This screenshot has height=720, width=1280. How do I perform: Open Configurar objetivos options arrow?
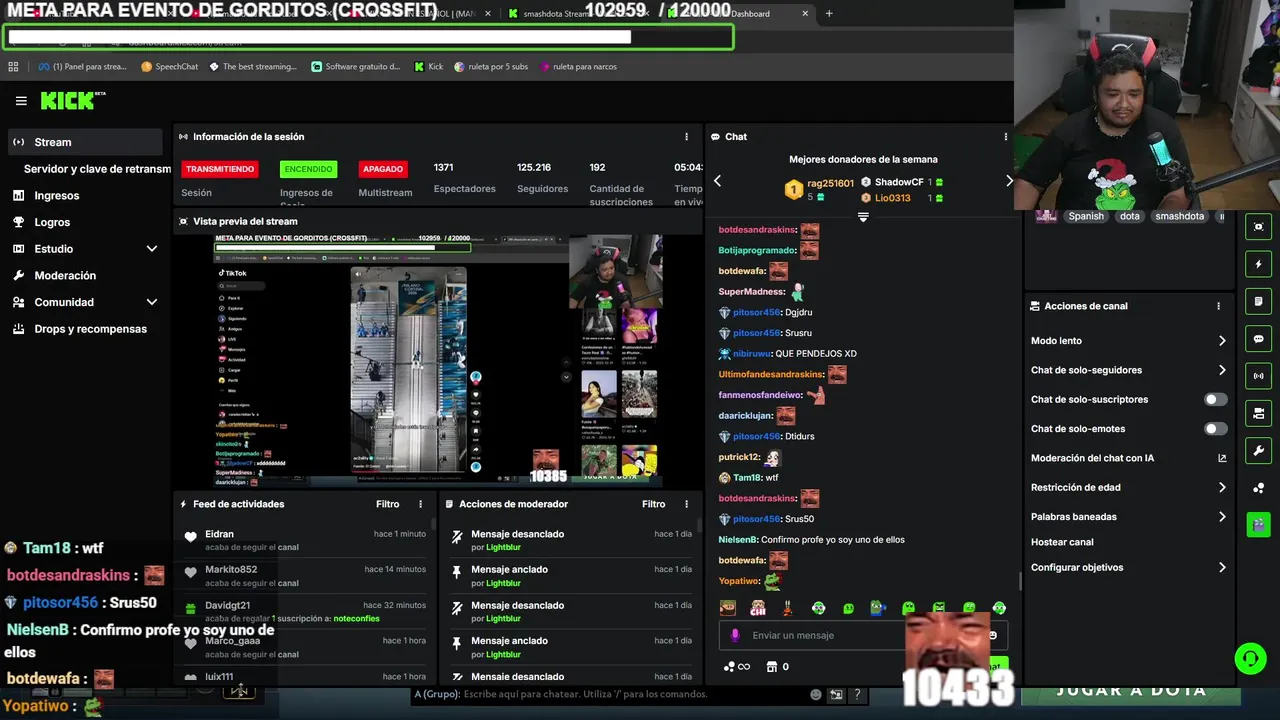coord(1222,567)
